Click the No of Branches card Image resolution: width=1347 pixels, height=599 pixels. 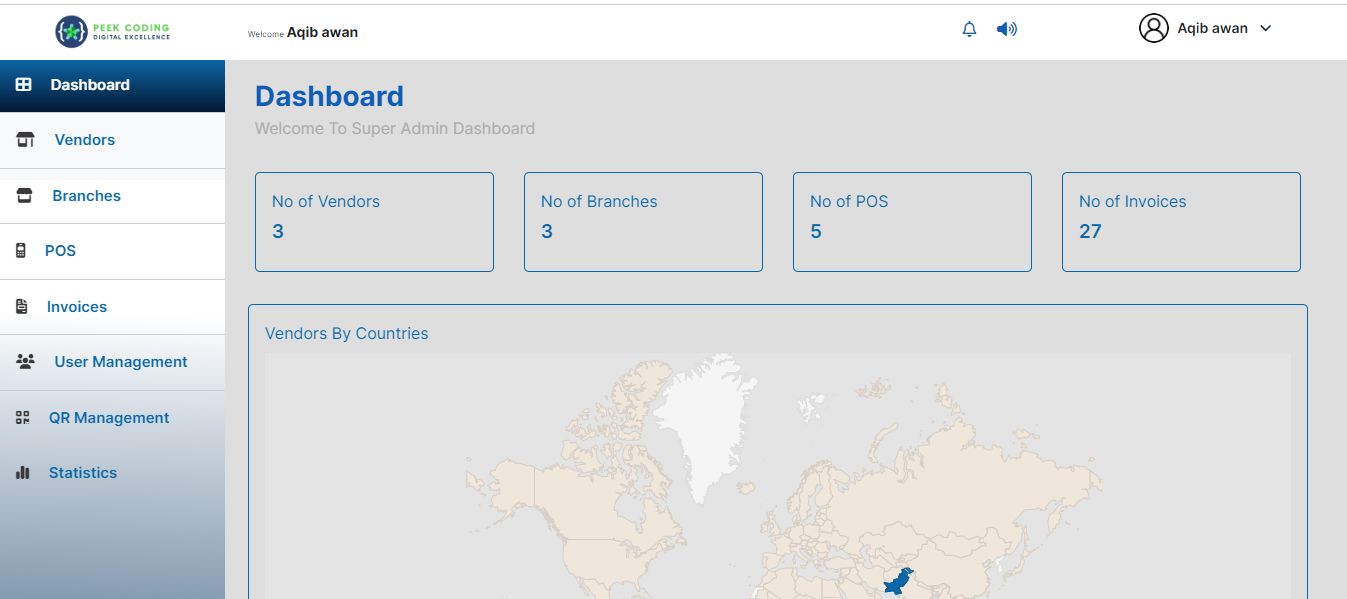click(643, 221)
